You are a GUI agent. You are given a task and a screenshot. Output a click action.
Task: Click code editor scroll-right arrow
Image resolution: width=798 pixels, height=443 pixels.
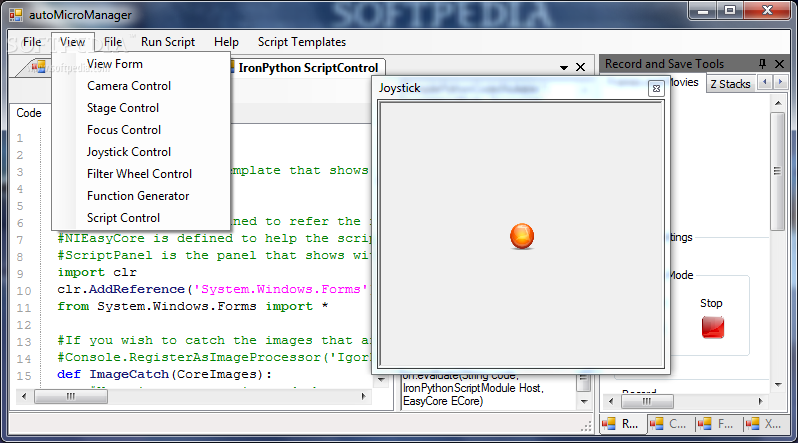pos(363,396)
